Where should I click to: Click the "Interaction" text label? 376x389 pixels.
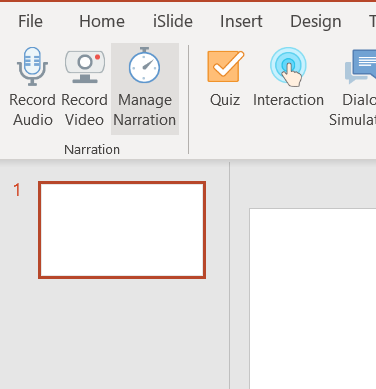288,100
